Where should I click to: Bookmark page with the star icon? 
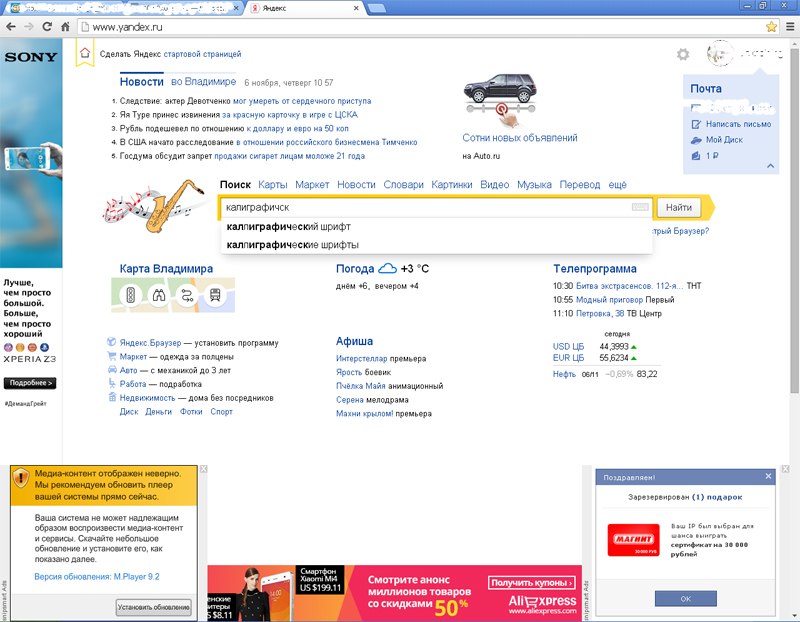pos(771,27)
